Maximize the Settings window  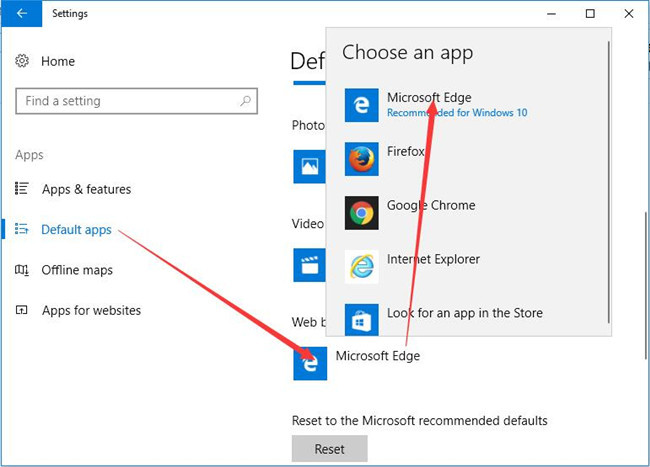click(590, 14)
